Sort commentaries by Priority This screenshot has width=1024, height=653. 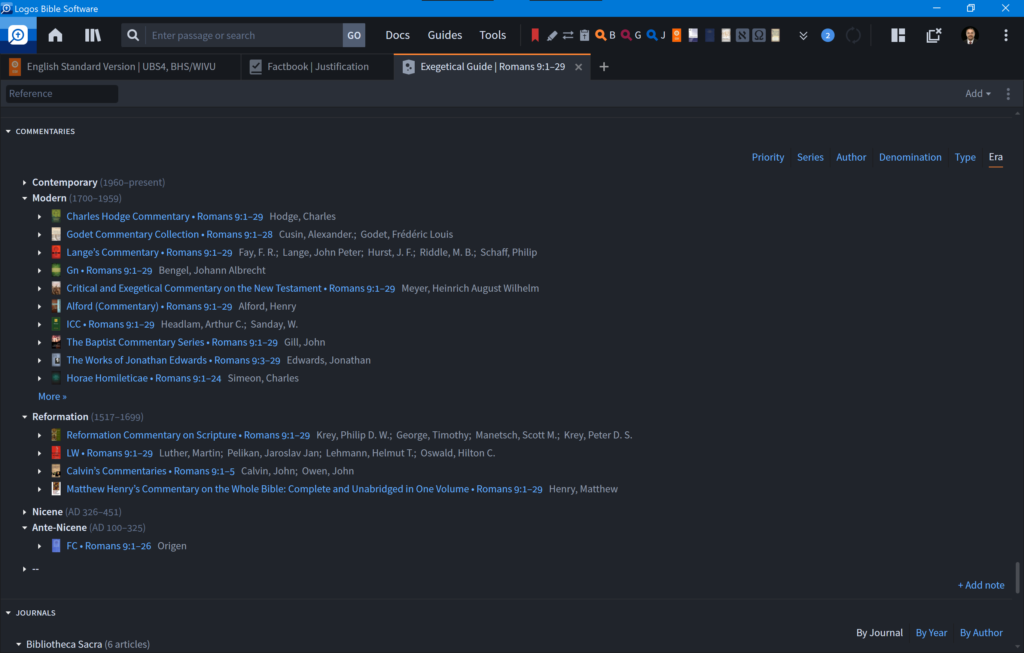(767, 157)
